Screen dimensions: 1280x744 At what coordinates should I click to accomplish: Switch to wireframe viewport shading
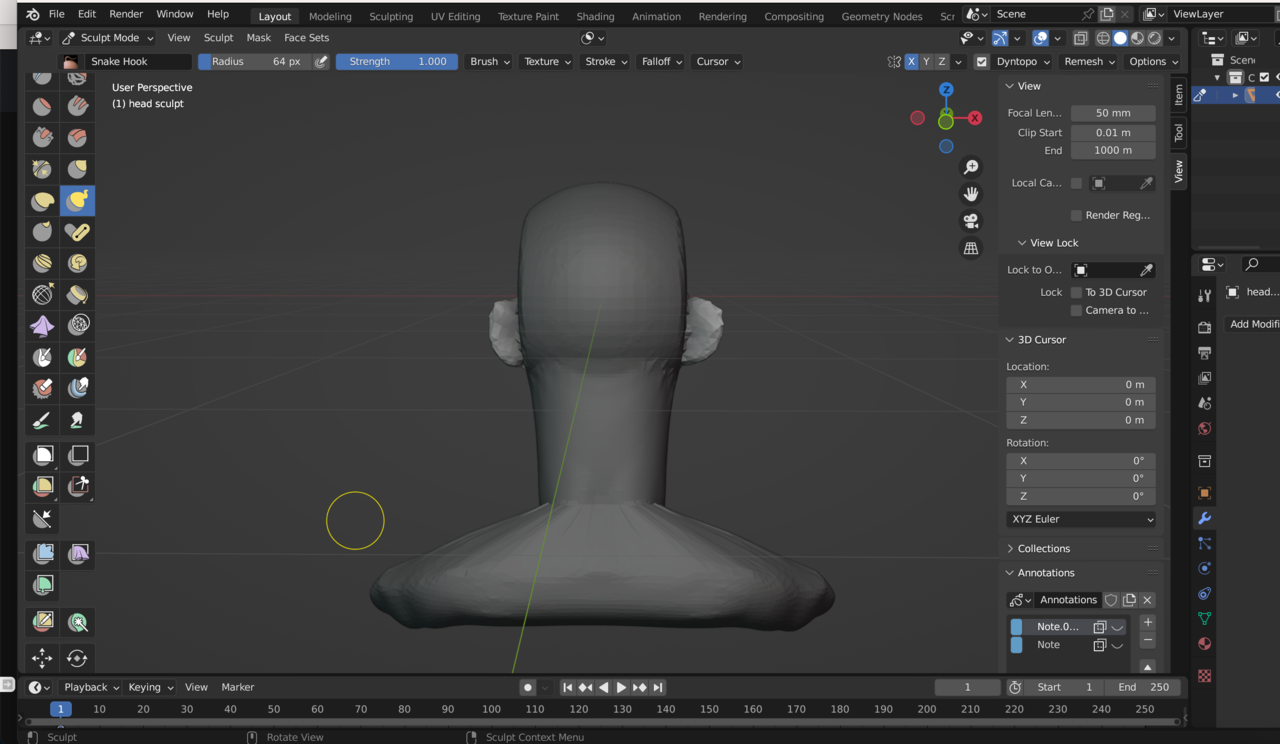[1103, 38]
